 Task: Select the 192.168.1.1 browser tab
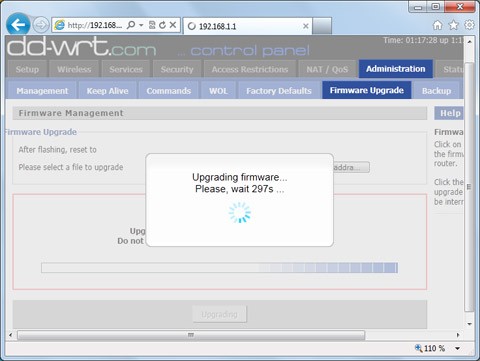tap(248, 26)
